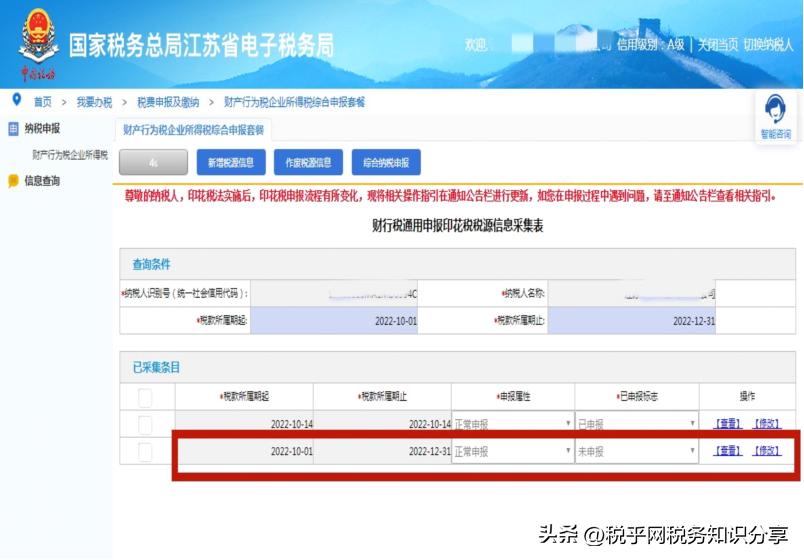Click 关闭当页 in the header

(717, 45)
